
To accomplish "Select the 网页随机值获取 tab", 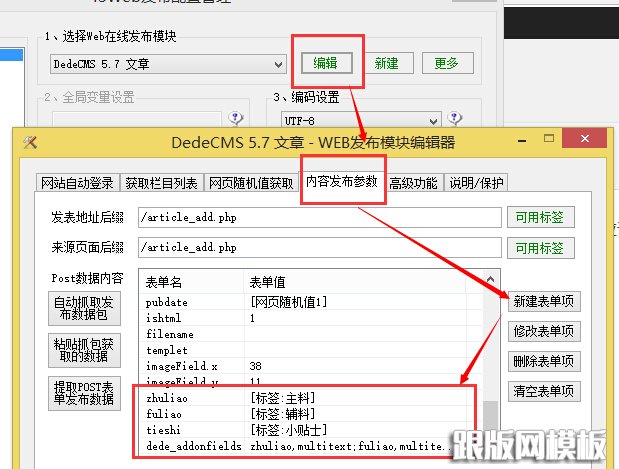I will (252, 183).
